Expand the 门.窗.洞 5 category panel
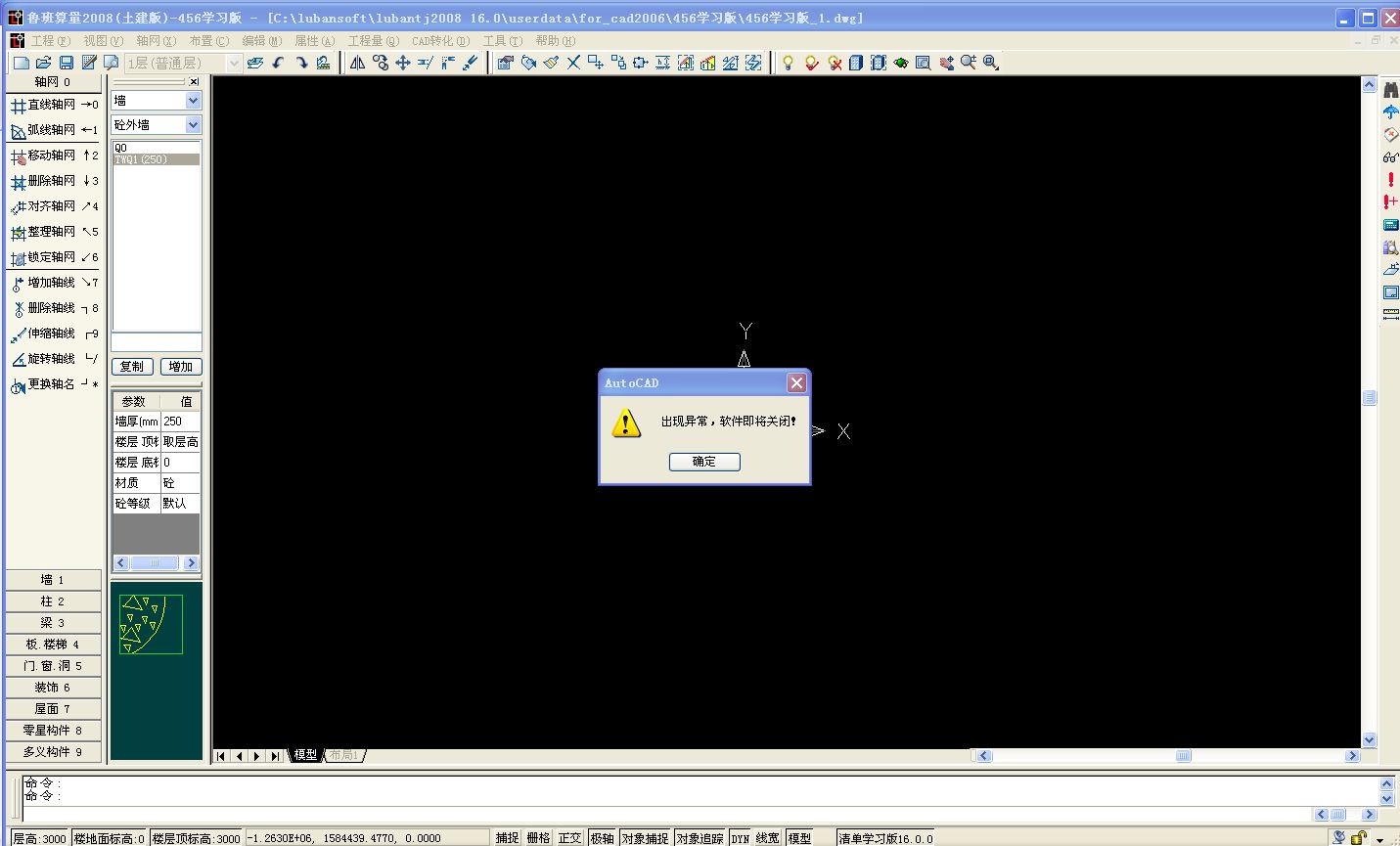The width and height of the screenshot is (1400, 846). click(x=53, y=666)
